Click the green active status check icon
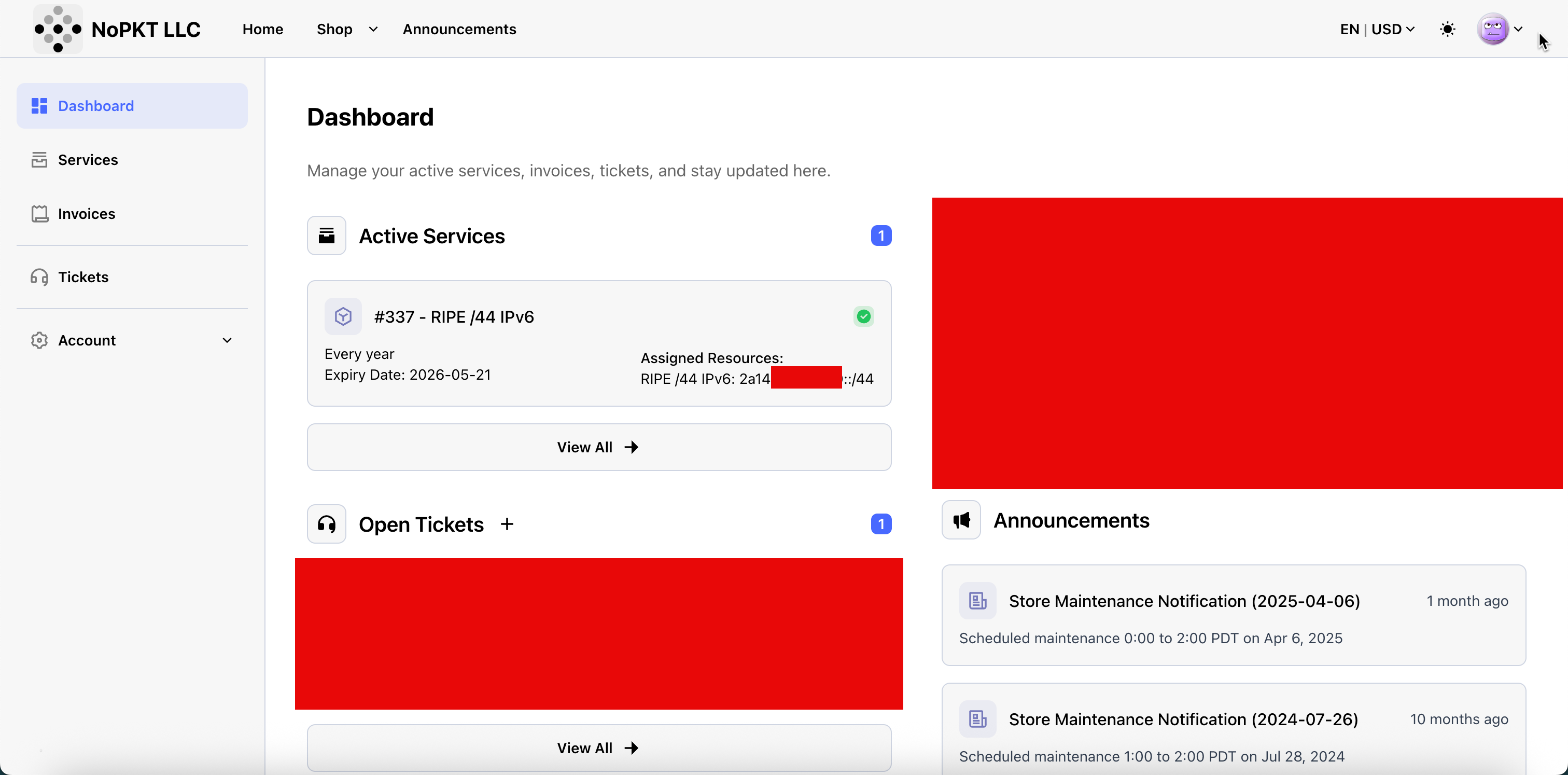The image size is (1568, 775). [863, 316]
